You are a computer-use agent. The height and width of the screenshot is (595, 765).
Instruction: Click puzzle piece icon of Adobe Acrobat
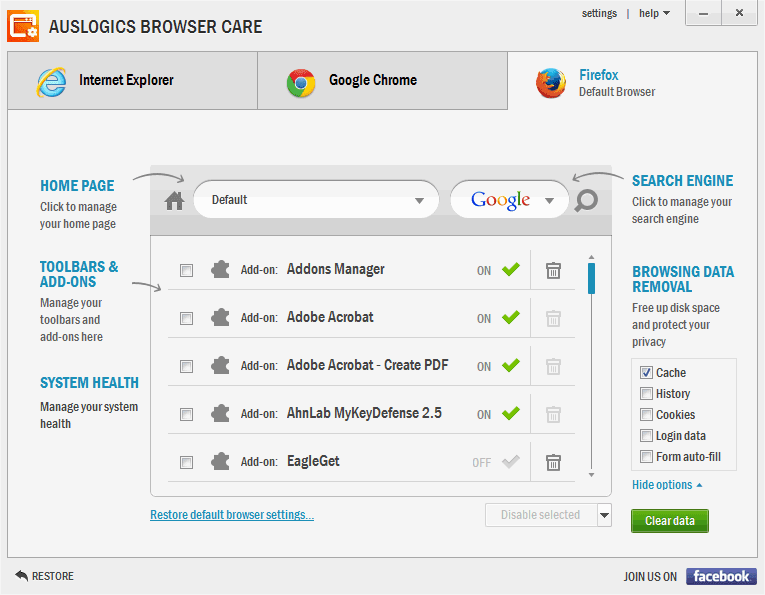pyautogui.click(x=220, y=318)
